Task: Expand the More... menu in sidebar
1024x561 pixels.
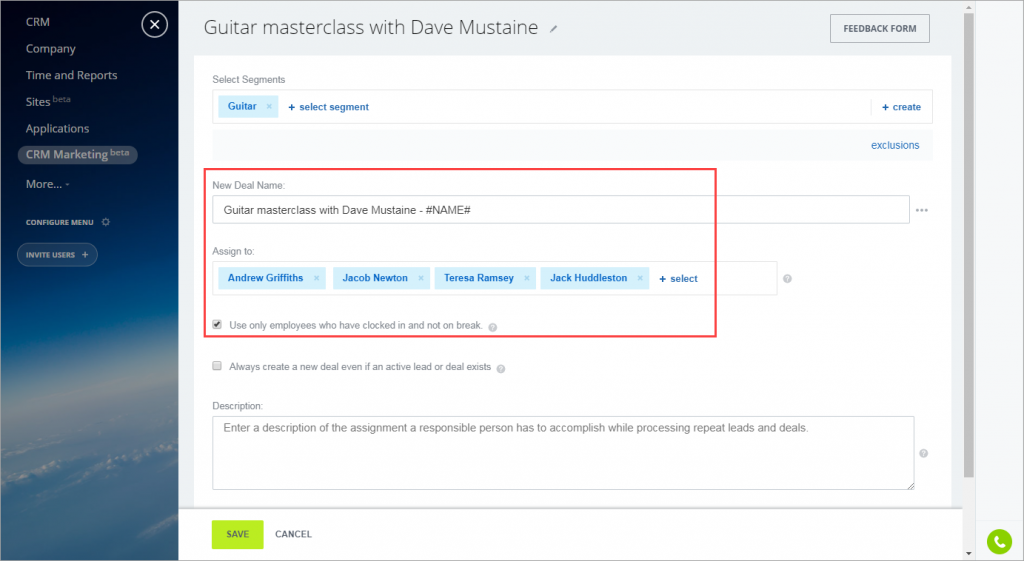Action: tap(47, 184)
